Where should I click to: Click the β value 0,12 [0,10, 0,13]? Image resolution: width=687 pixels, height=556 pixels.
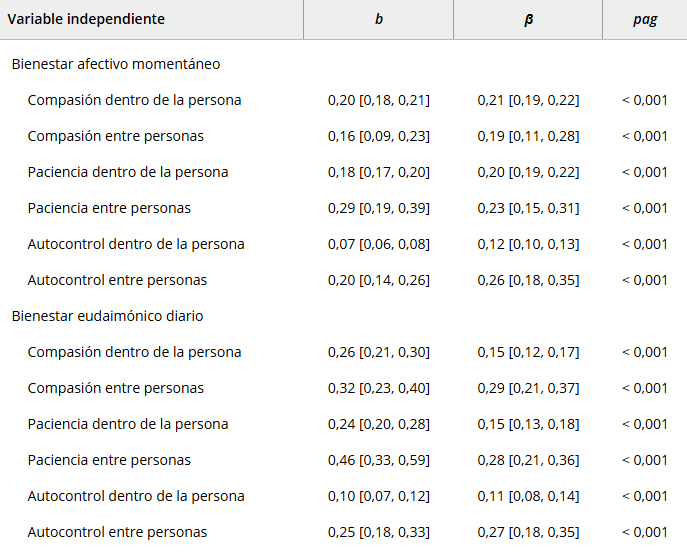point(528,244)
